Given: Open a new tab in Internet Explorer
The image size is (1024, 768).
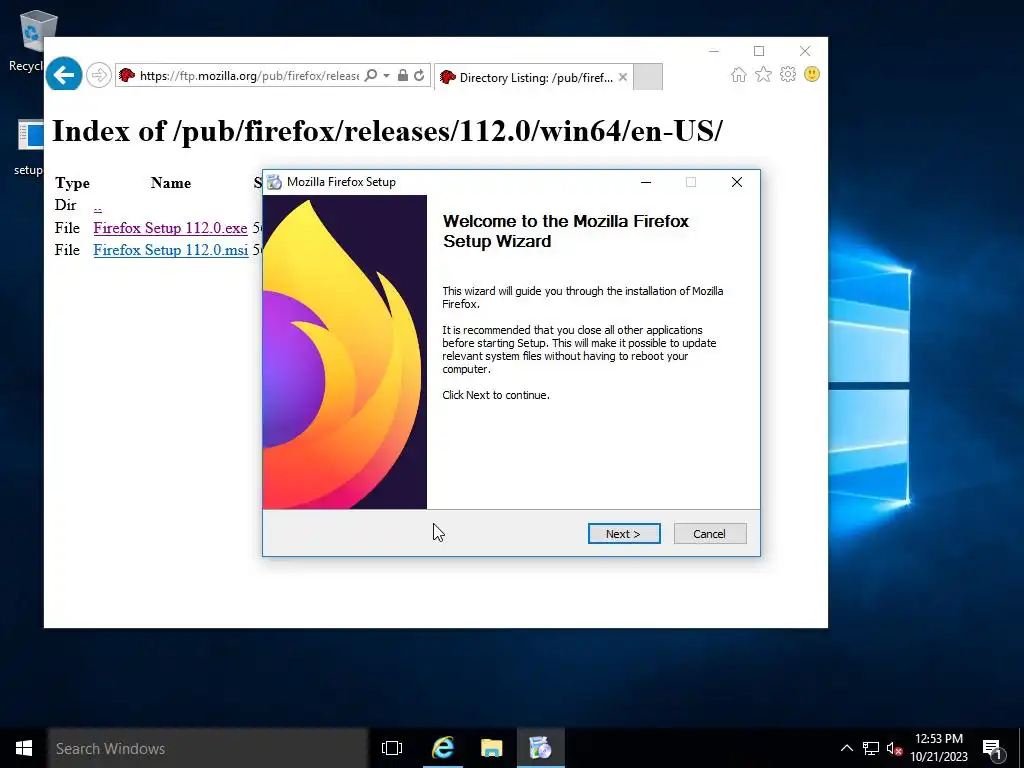Looking at the screenshot, I should pos(648,77).
